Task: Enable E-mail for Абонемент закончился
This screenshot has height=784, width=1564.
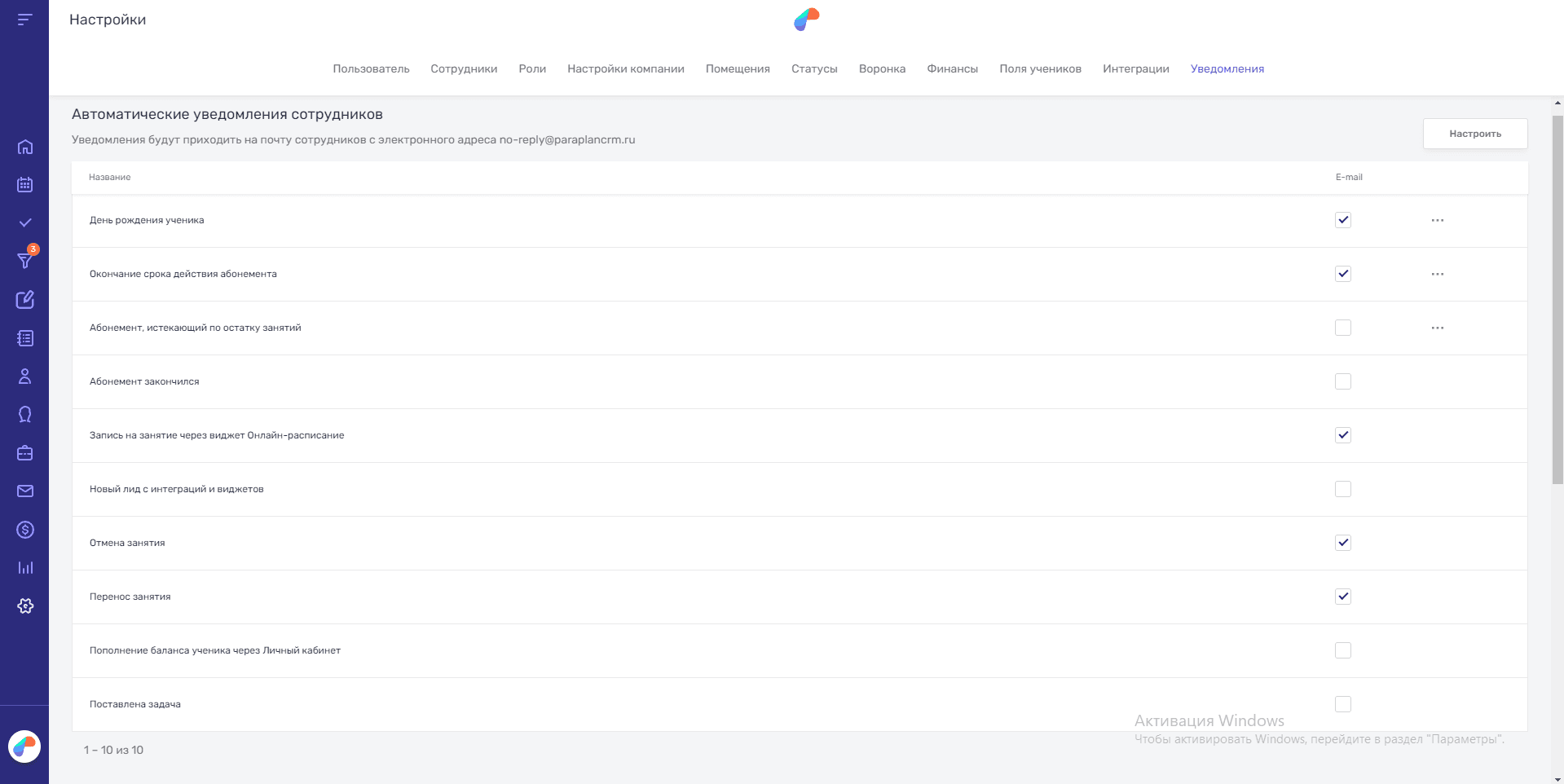Action: pos(1343,381)
